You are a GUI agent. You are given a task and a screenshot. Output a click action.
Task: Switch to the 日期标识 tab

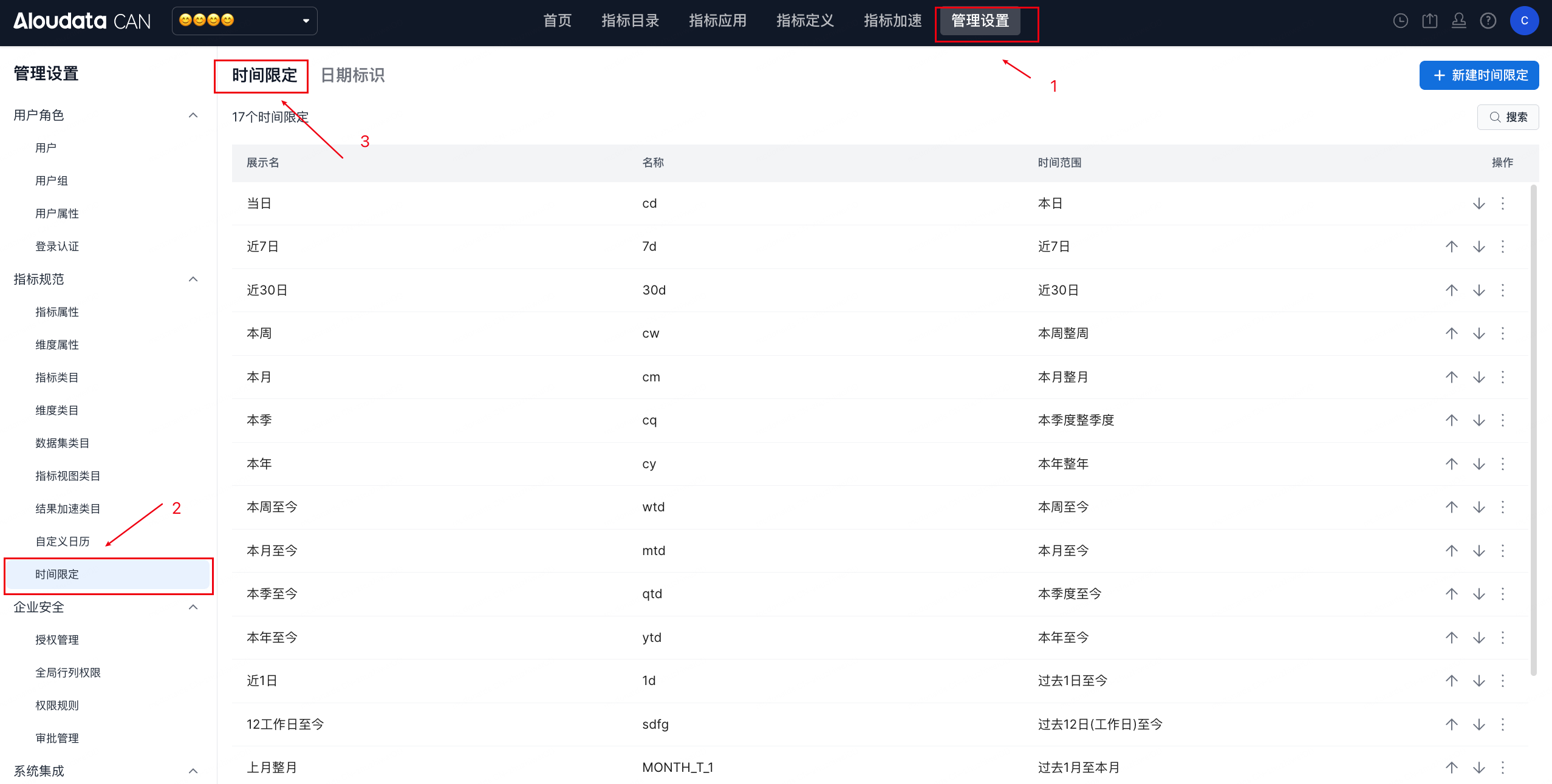[352, 75]
